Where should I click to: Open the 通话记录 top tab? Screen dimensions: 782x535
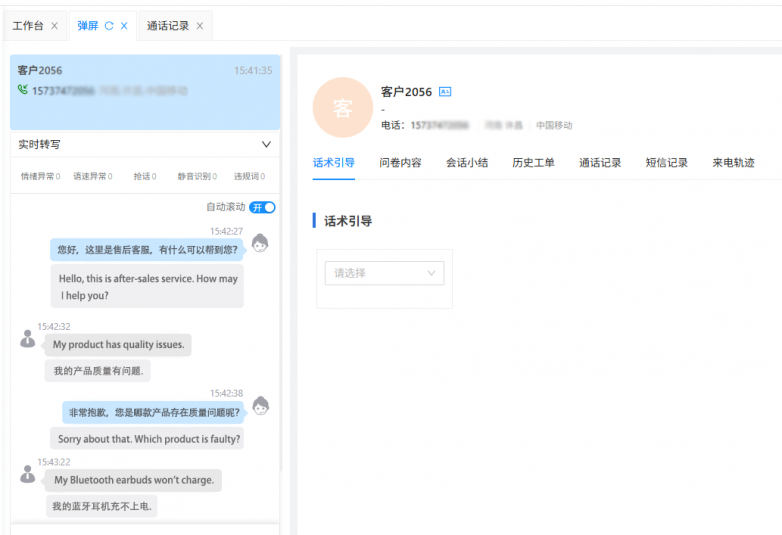click(x=168, y=26)
